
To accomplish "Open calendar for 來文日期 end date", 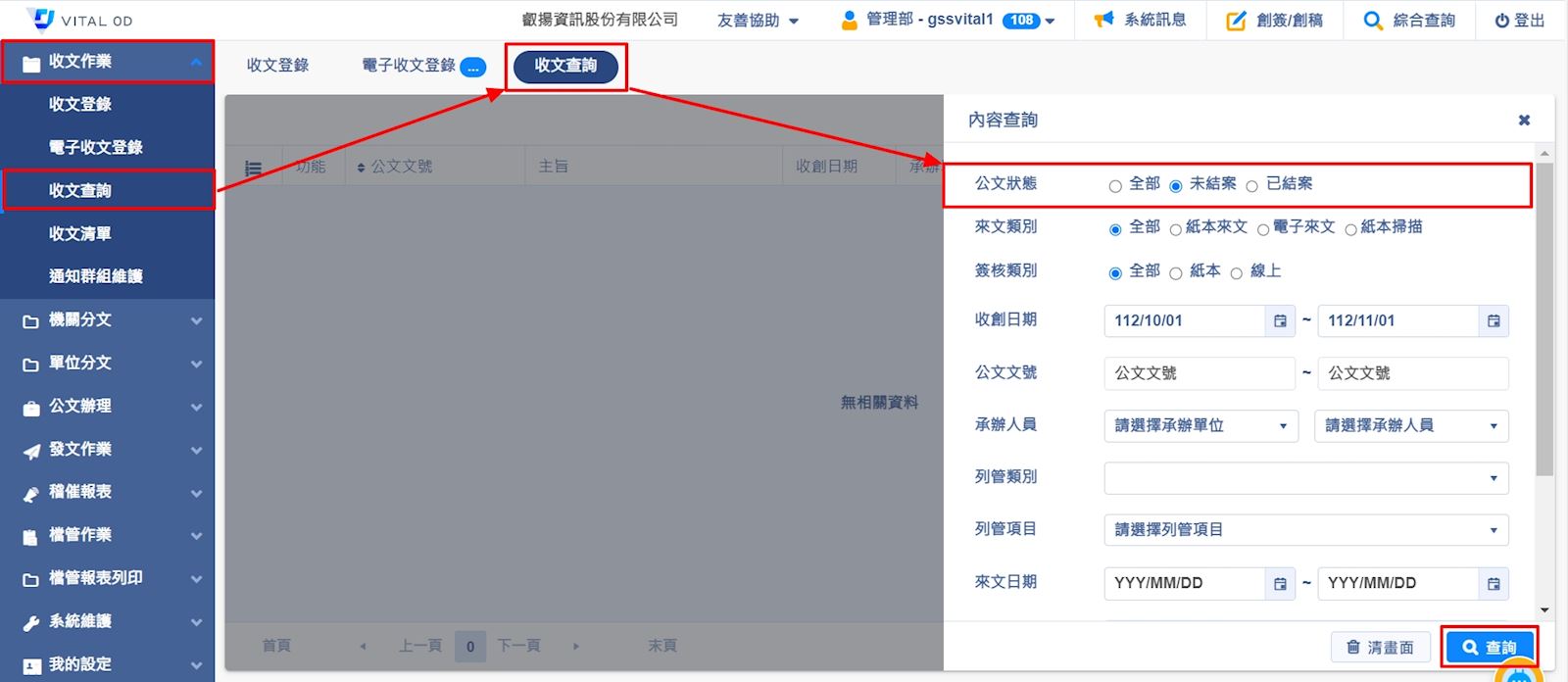I will [1494, 583].
